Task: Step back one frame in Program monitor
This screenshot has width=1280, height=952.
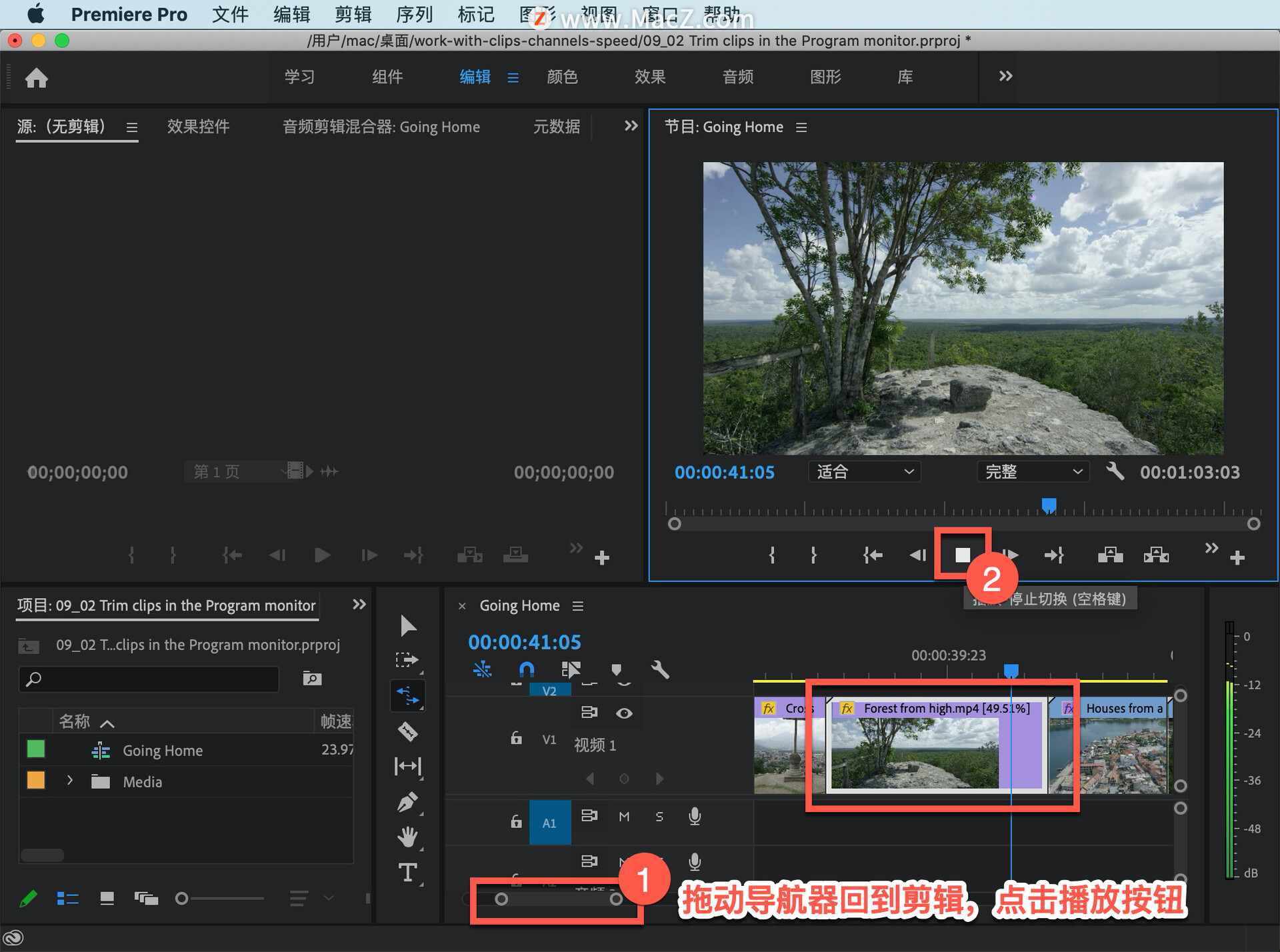Action: pyautogui.click(x=918, y=555)
